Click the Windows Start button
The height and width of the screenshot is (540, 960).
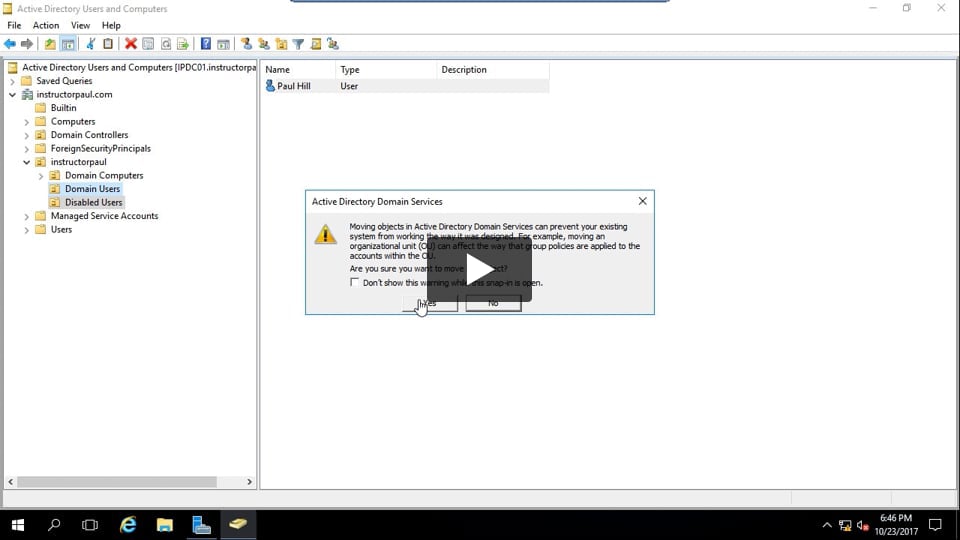(x=17, y=524)
